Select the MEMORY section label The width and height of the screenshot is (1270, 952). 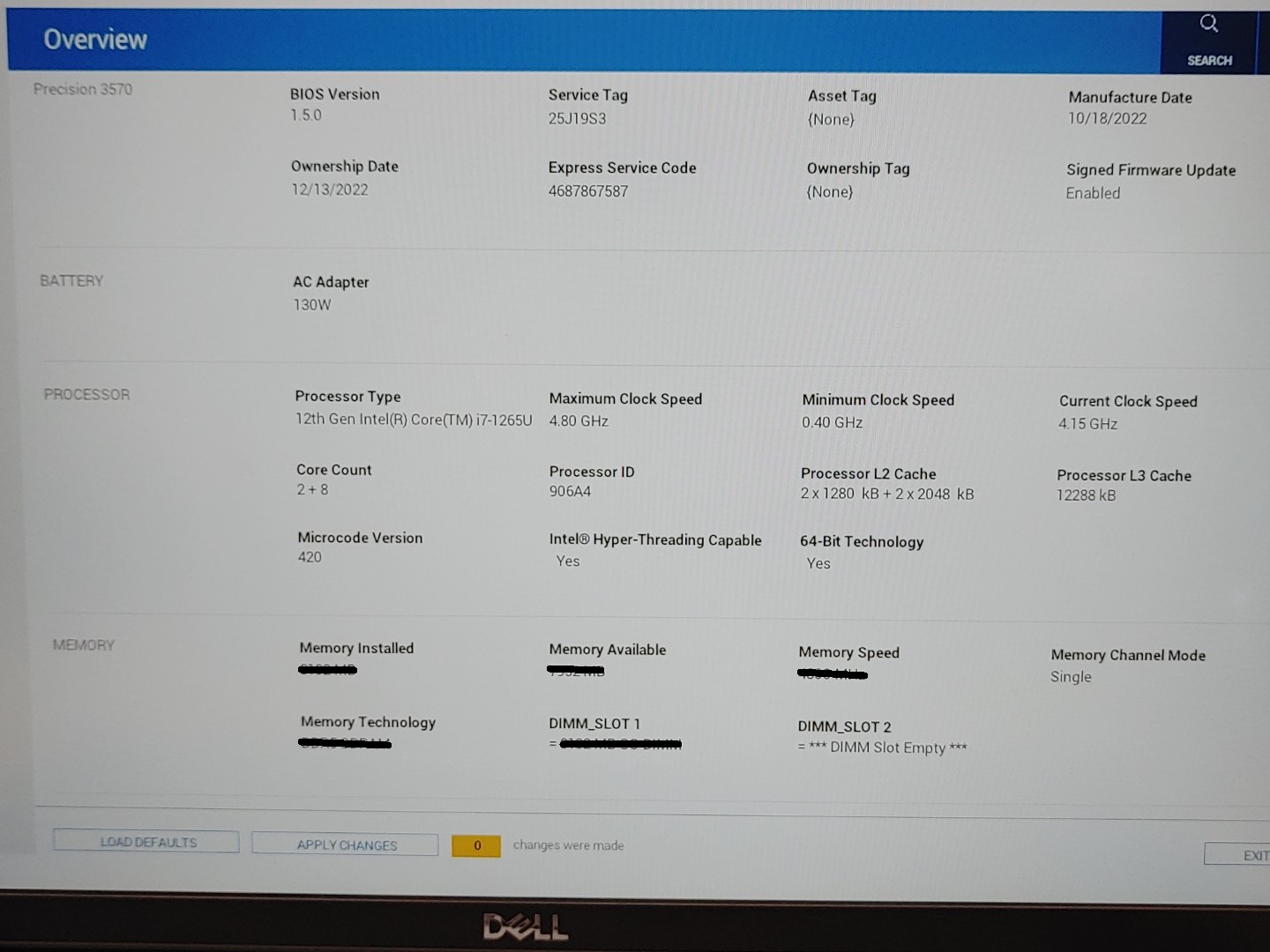(84, 644)
